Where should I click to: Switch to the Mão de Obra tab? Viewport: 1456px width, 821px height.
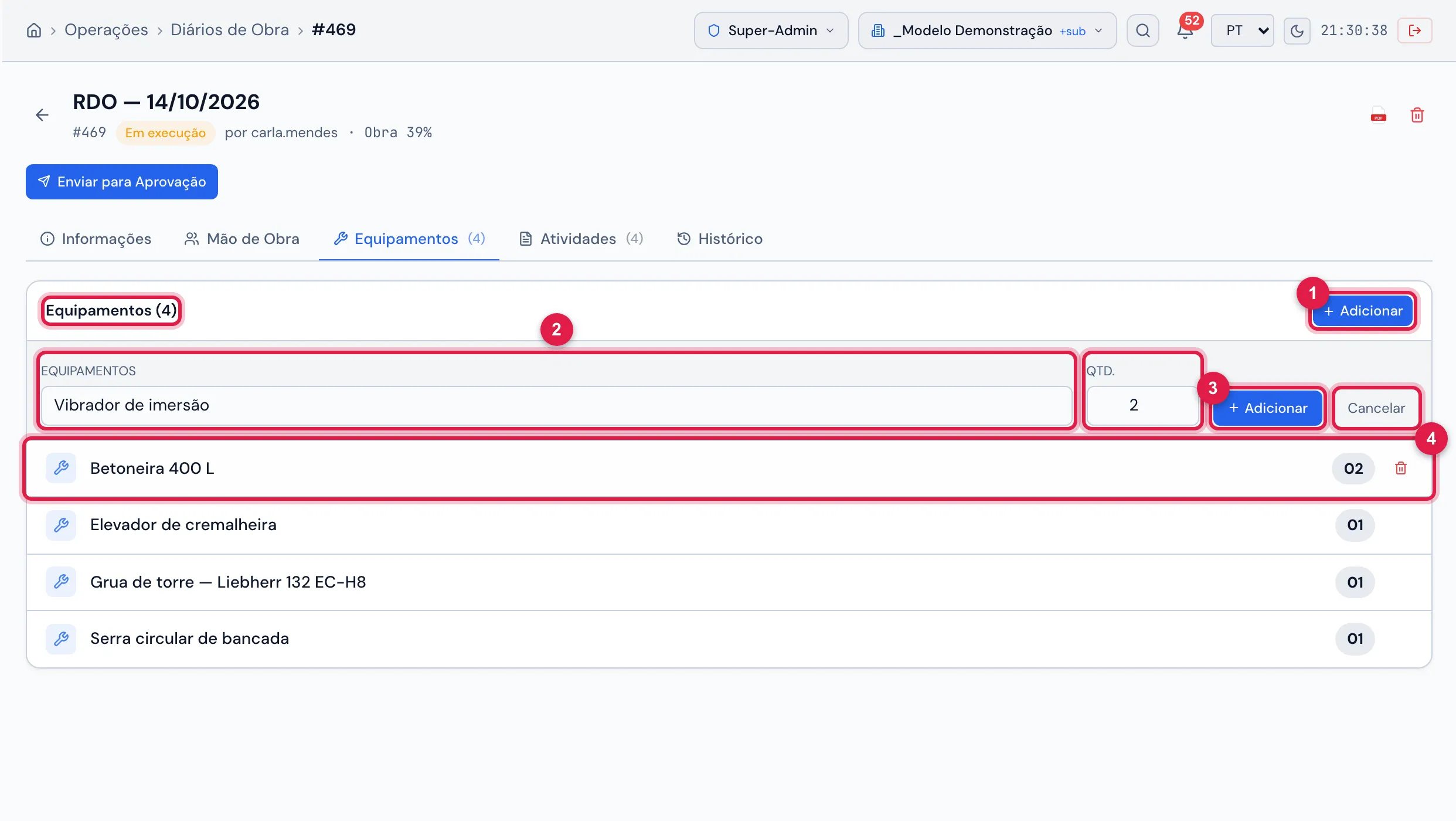click(x=241, y=239)
